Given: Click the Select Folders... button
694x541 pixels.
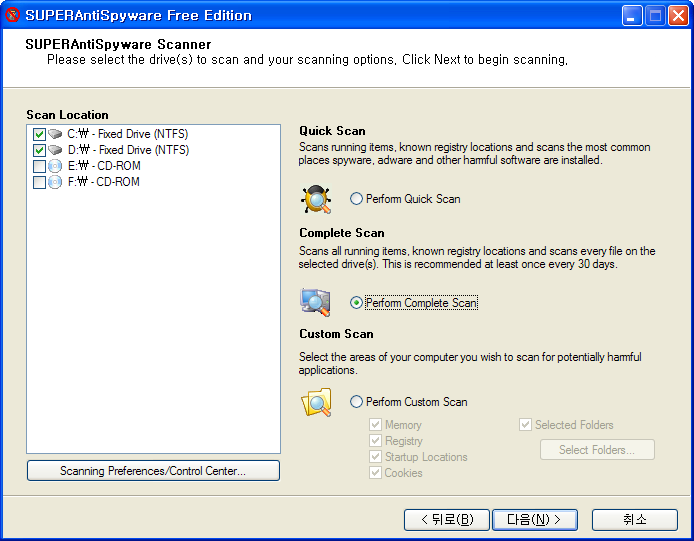Looking at the screenshot, I should click(597, 450).
